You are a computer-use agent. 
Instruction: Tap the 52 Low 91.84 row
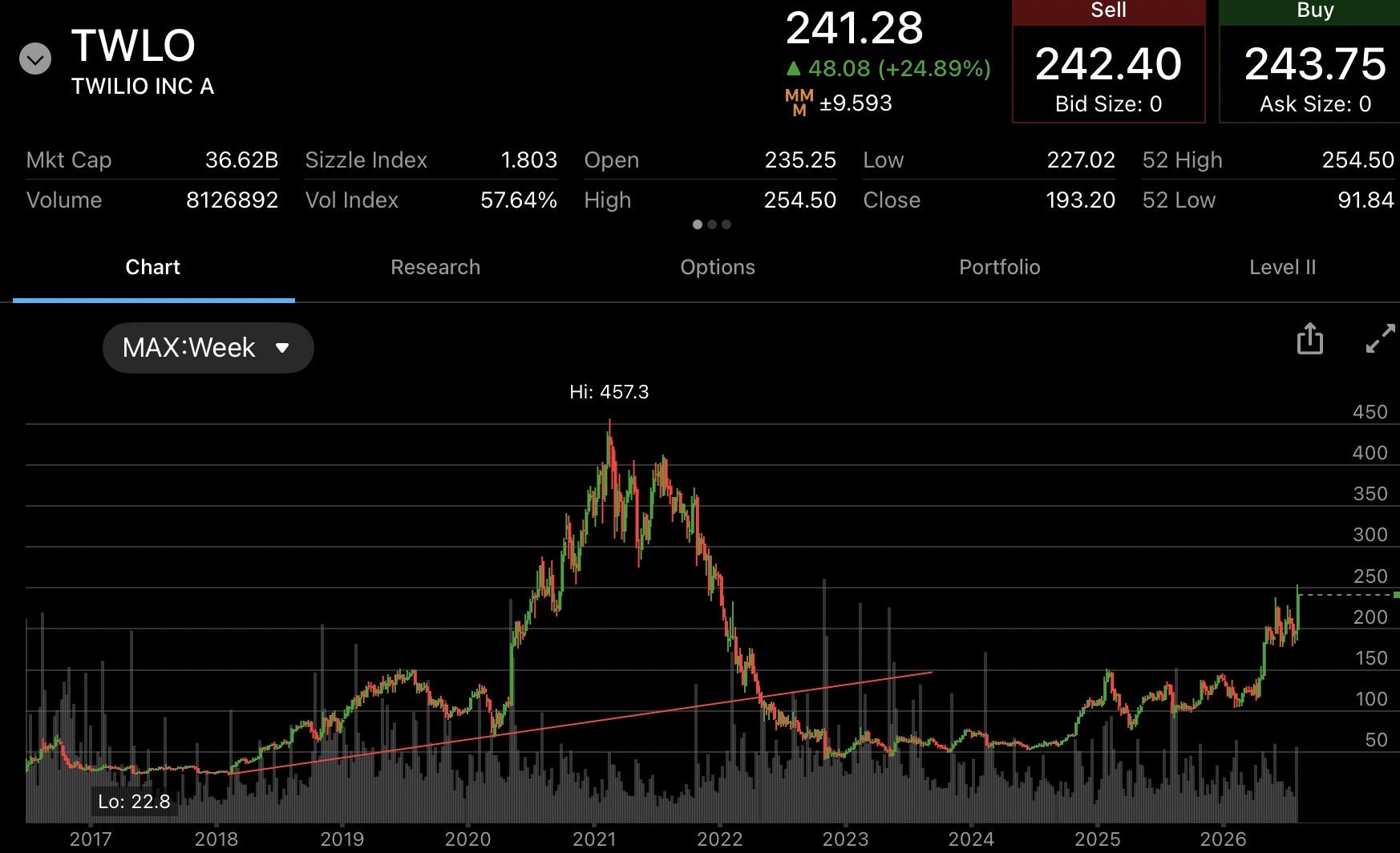click(1268, 200)
